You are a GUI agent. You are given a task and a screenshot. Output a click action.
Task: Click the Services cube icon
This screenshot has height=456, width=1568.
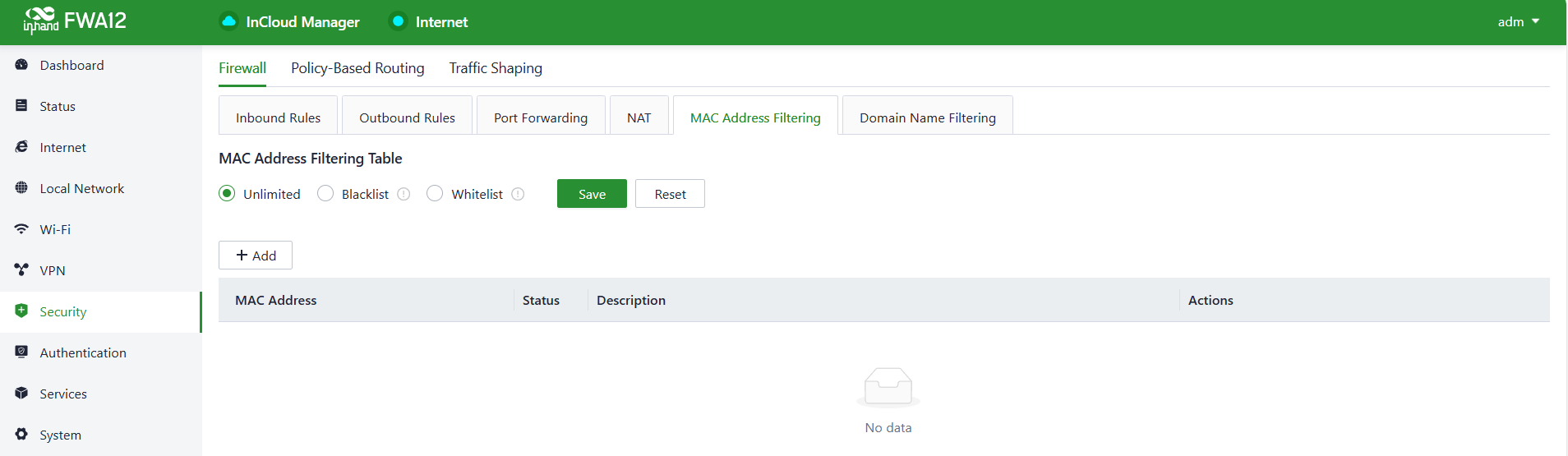pos(21,394)
